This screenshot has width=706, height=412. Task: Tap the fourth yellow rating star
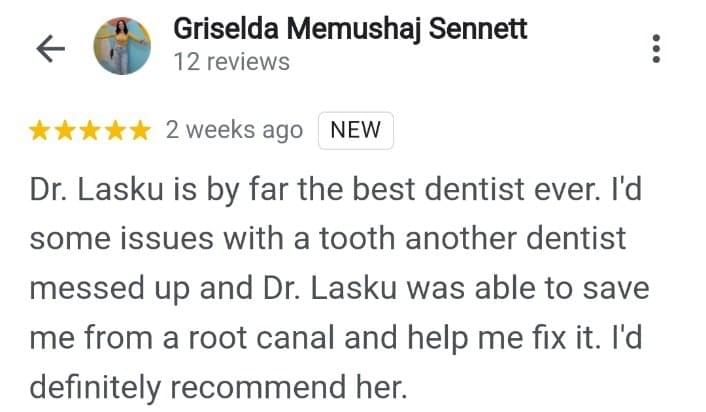tap(116, 131)
